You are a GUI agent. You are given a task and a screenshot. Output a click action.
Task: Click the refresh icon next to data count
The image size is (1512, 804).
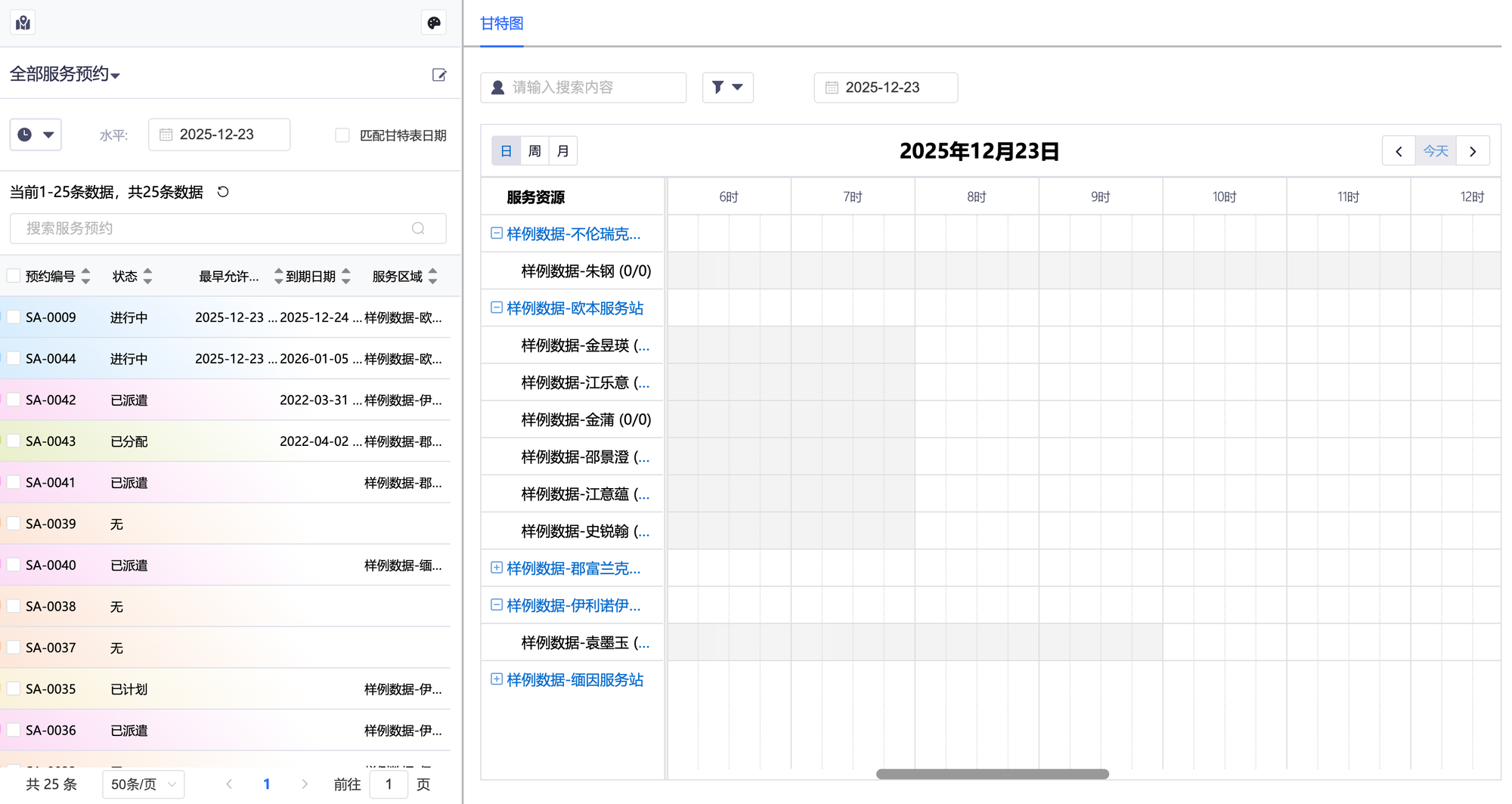(223, 192)
